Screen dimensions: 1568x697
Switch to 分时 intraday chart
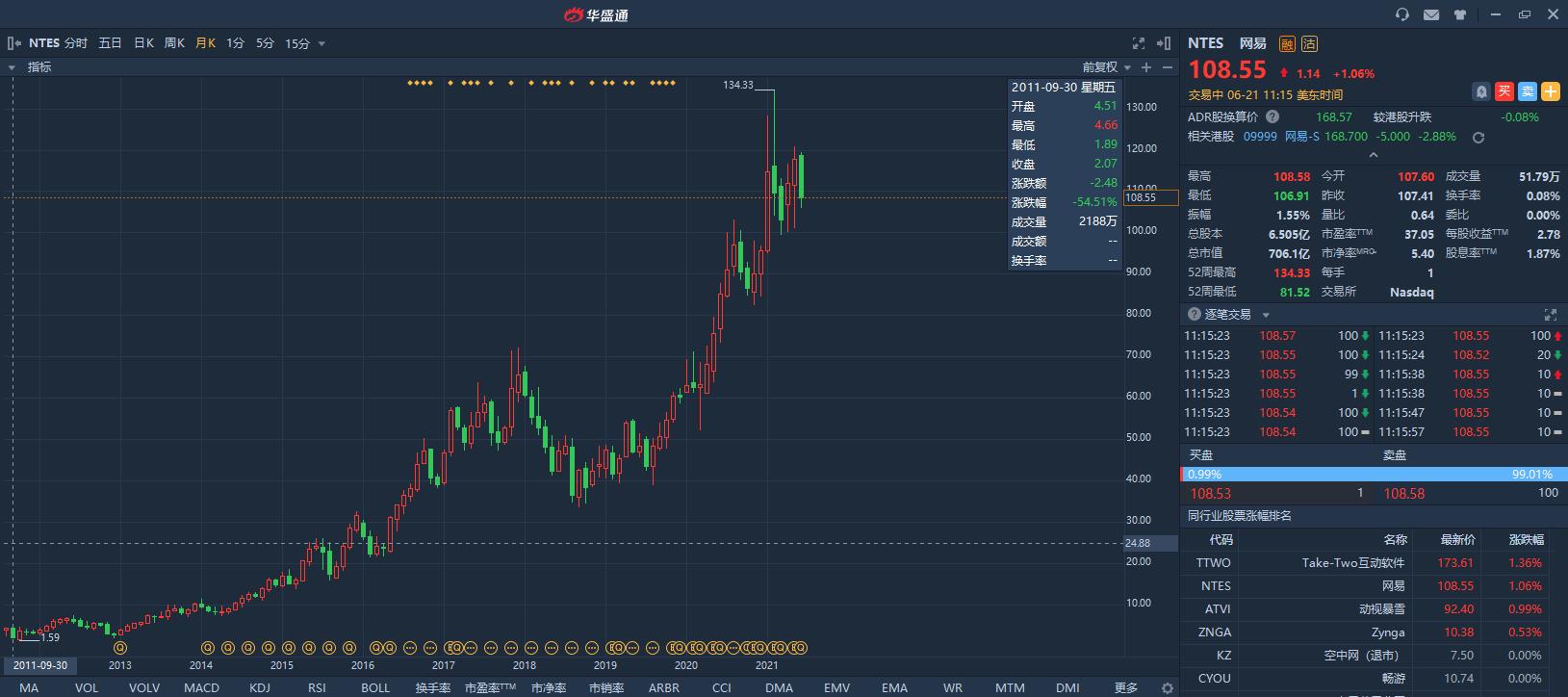tap(76, 43)
